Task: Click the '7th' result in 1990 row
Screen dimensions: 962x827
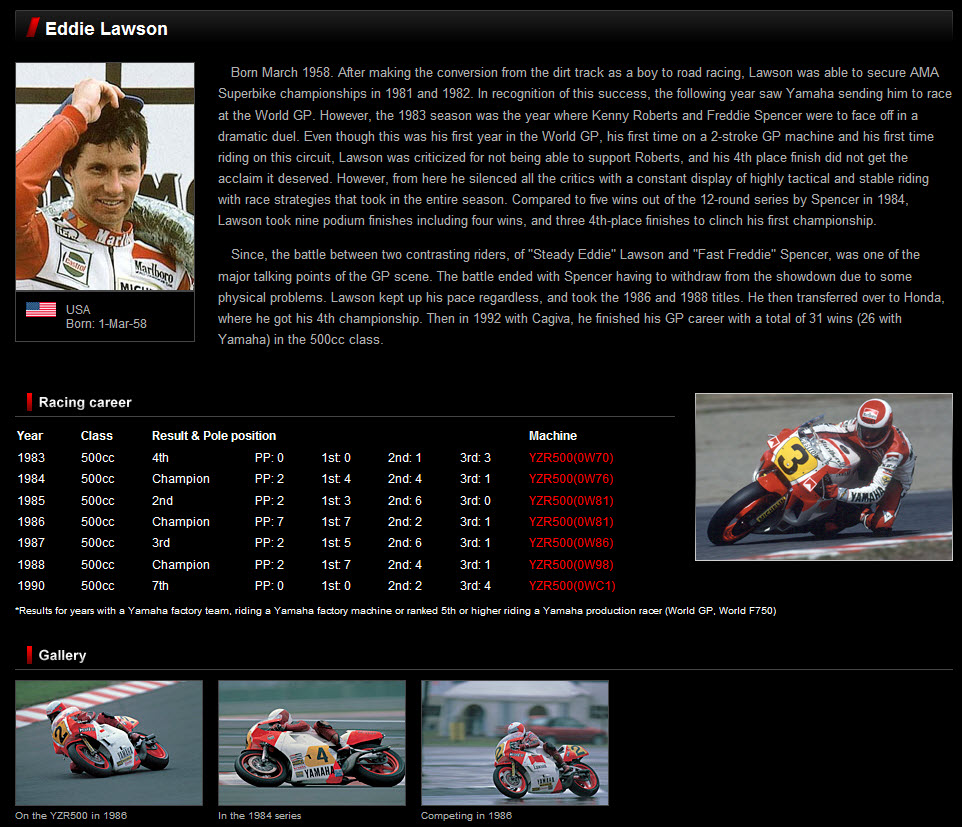Action: coord(160,585)
